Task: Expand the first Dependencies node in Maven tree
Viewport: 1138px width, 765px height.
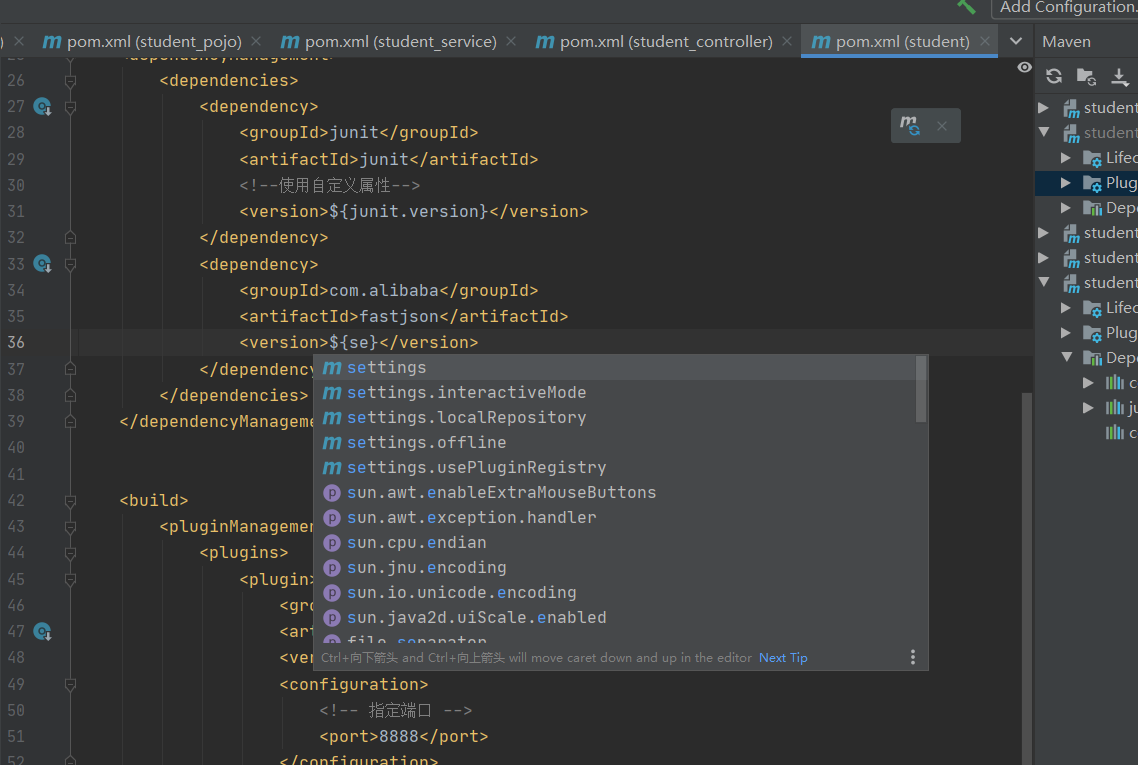Action: click(1065, 208)
